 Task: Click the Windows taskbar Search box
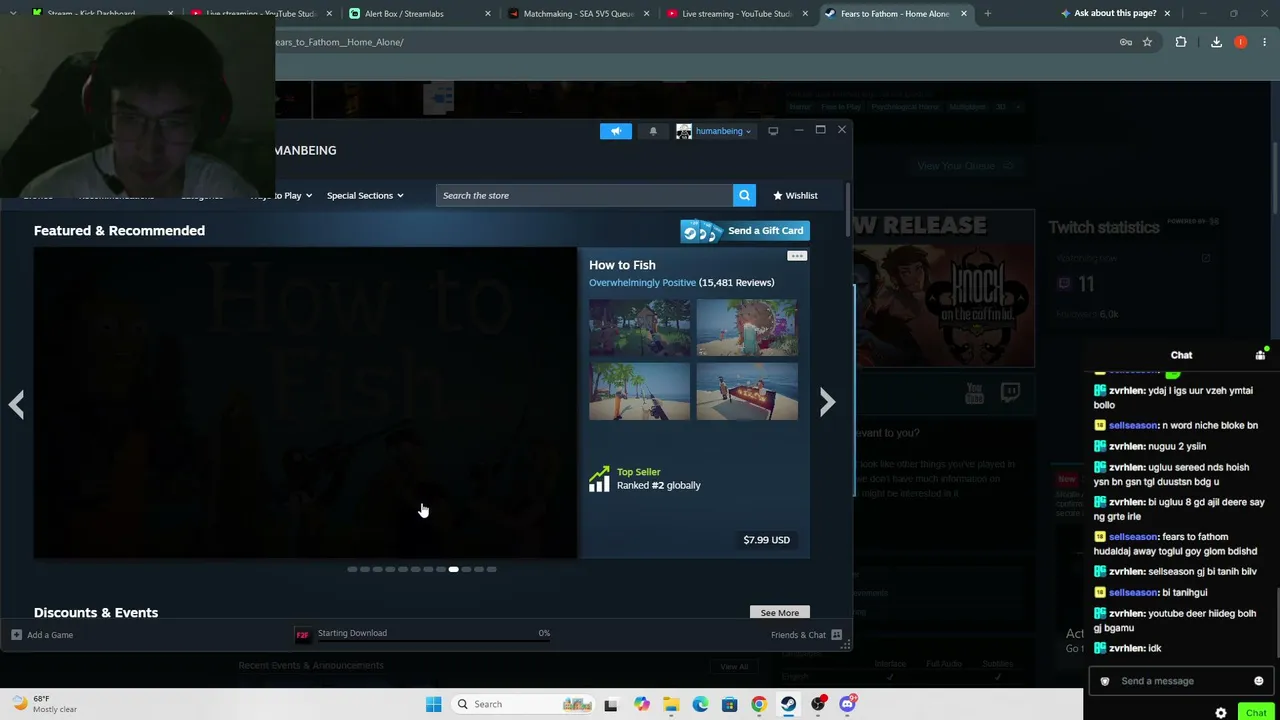point(522,704)
